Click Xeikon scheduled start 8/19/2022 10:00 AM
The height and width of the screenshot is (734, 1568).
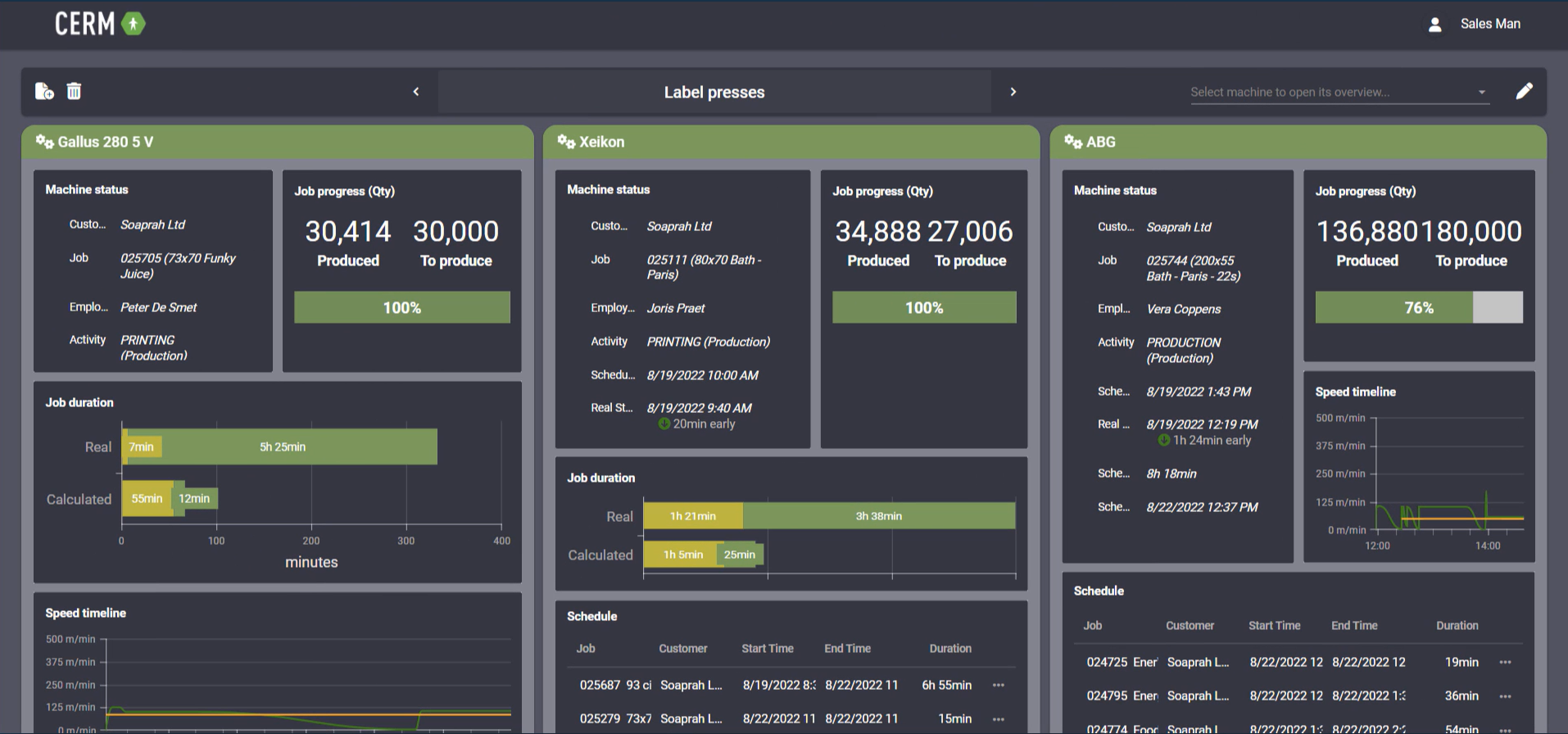click(x=703, y=375)
